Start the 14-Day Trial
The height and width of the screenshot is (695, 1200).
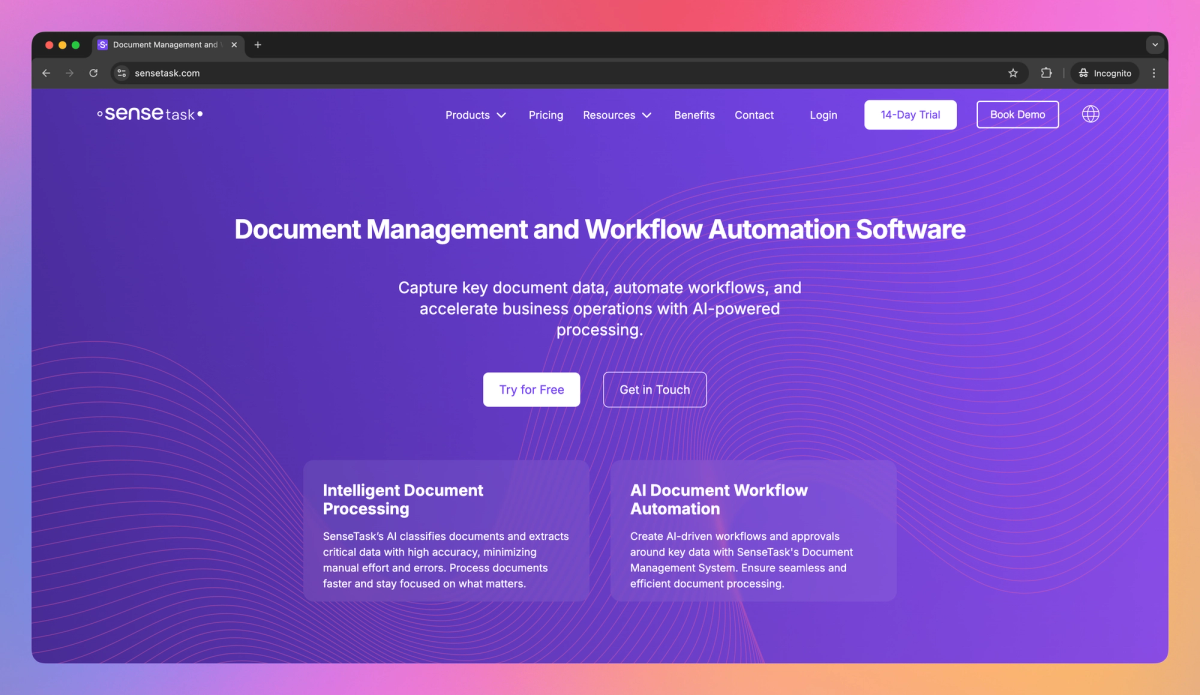click(x=910, y=115)
